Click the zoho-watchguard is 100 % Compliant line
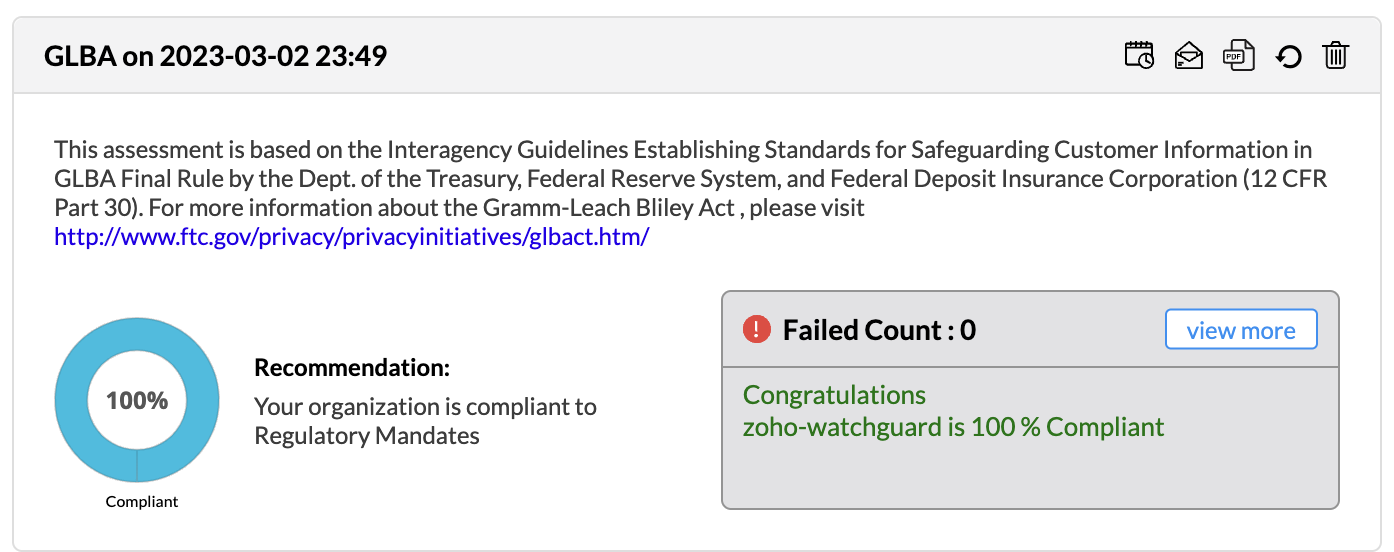The width and height of the screenshot is (1394, 552). tap(953, 427)
